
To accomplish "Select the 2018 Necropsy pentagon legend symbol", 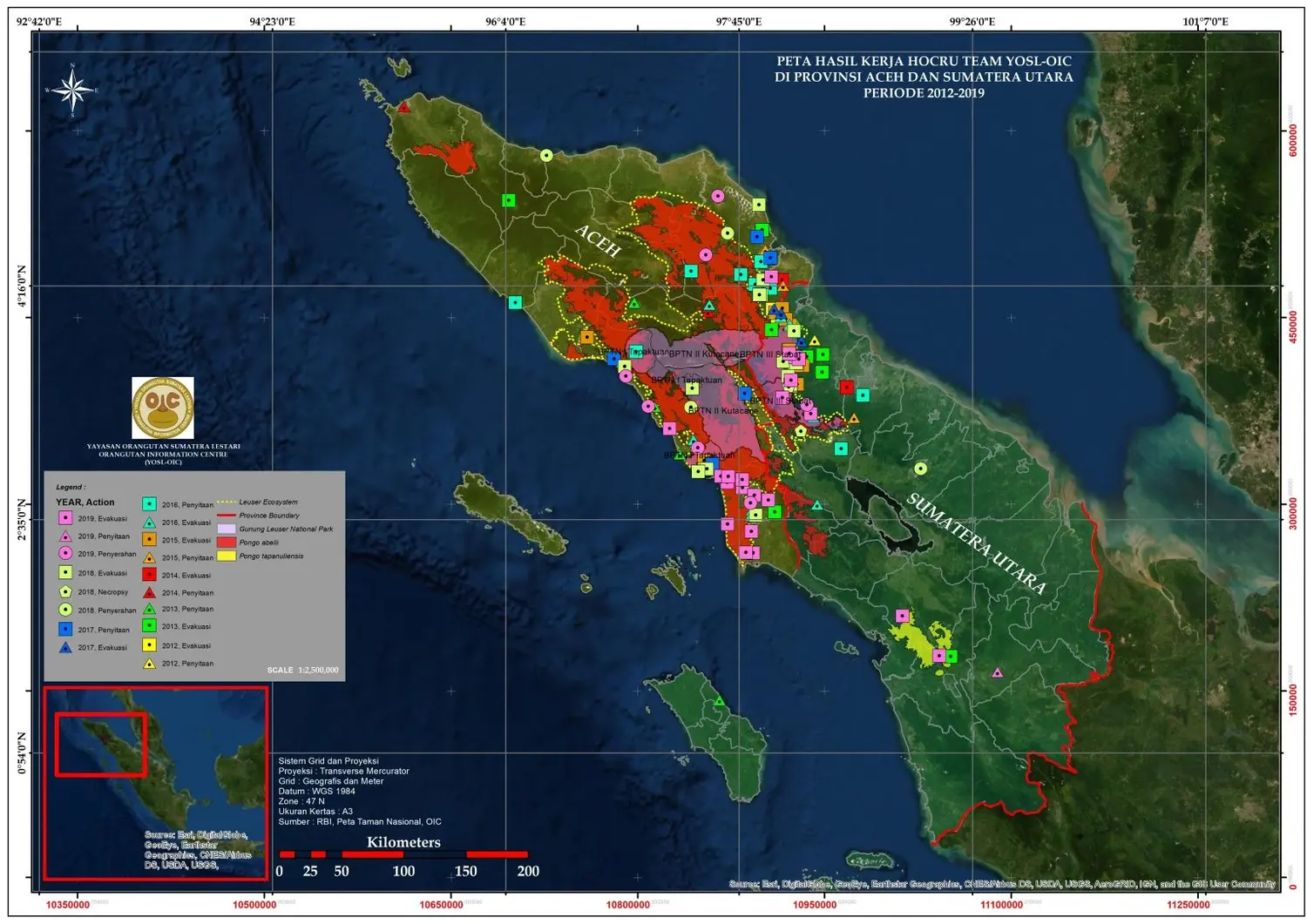I will click(x=65, y=591).
